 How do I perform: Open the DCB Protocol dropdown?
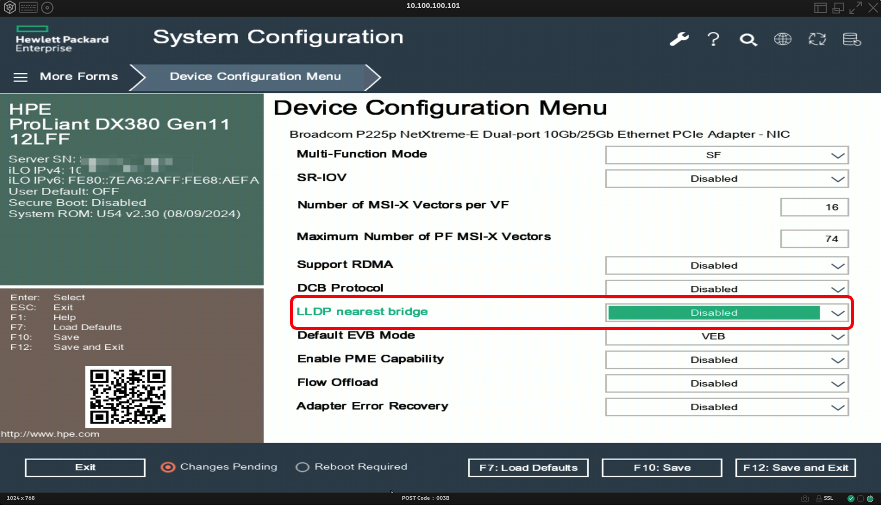(x=726, y=289)
